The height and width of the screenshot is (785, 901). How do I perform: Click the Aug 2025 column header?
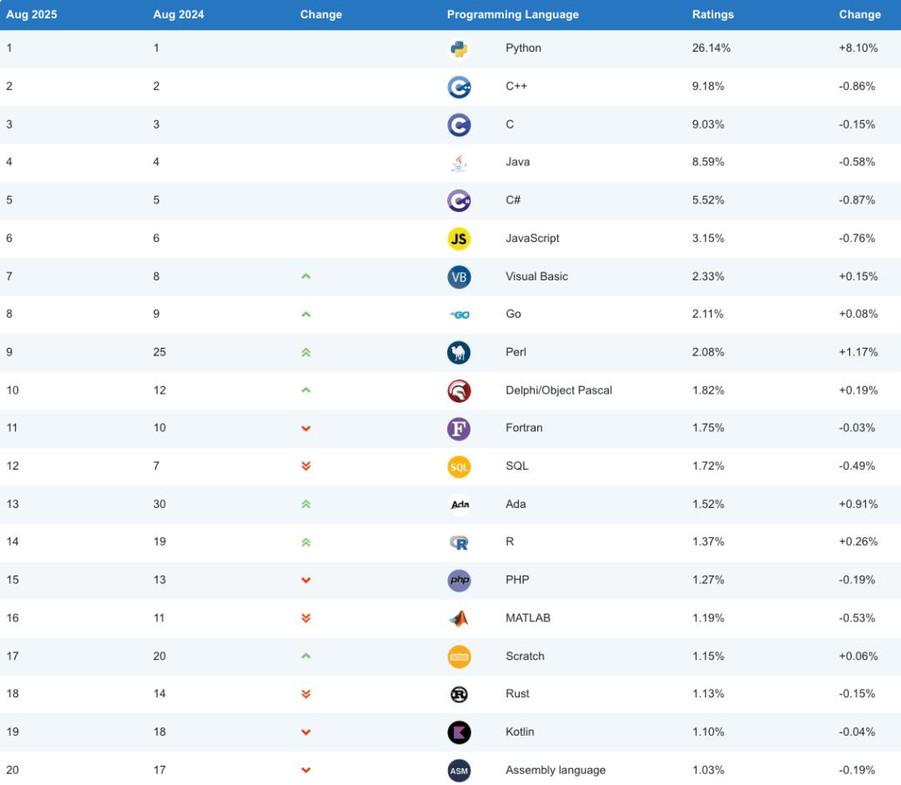(x=32, y=15)
